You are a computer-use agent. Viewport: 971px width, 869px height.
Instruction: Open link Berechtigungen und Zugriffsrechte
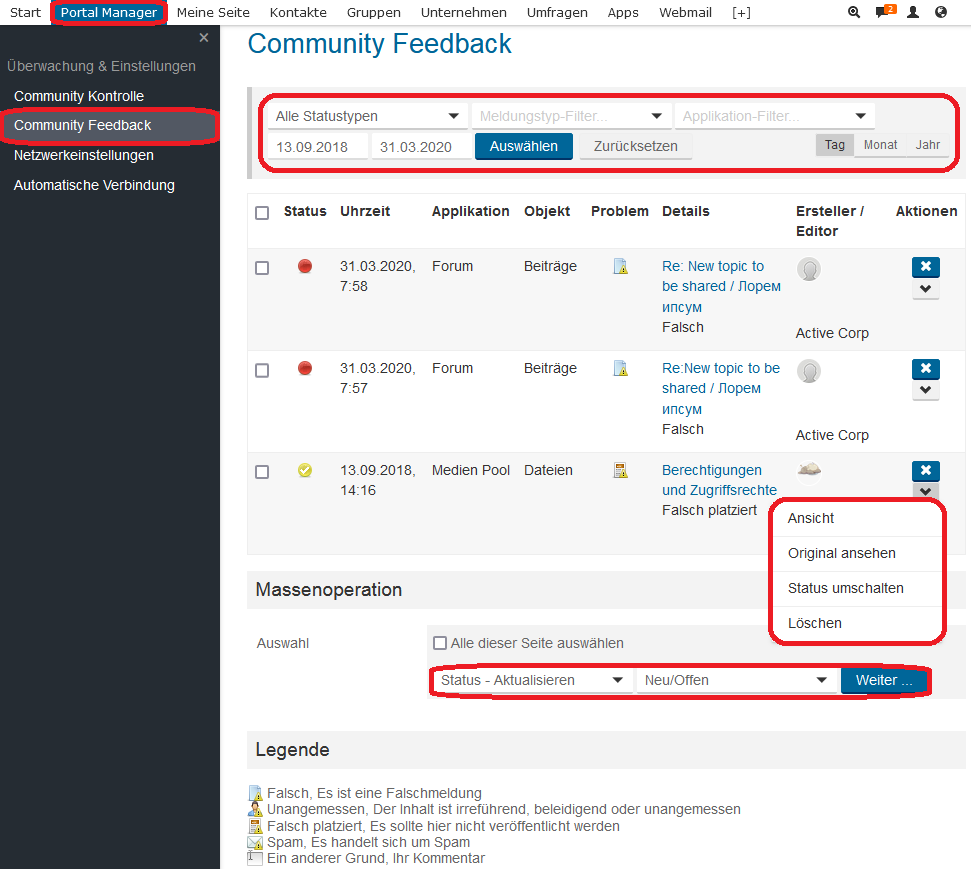719,480
